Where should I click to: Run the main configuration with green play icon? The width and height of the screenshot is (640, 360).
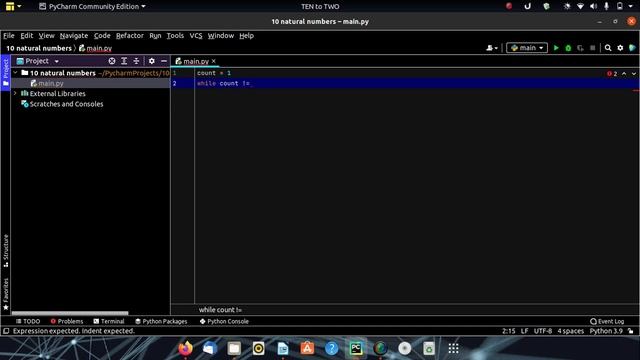pyautogui.click(x=556, y=48)
